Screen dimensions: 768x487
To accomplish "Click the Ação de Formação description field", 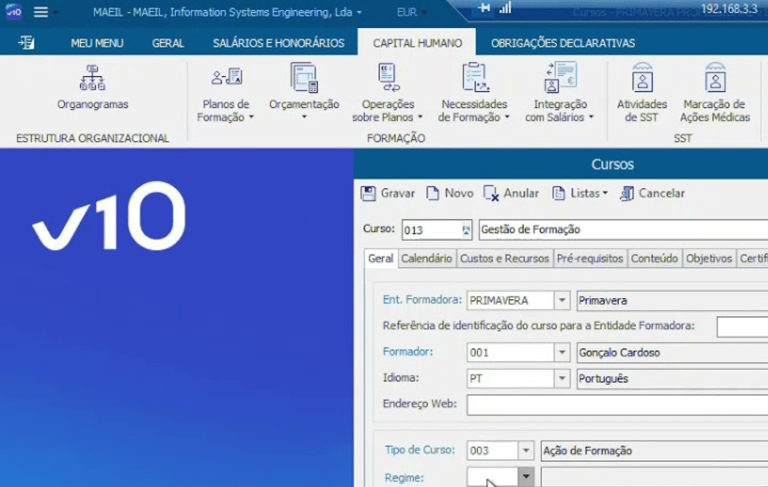I will coord(654,451).
